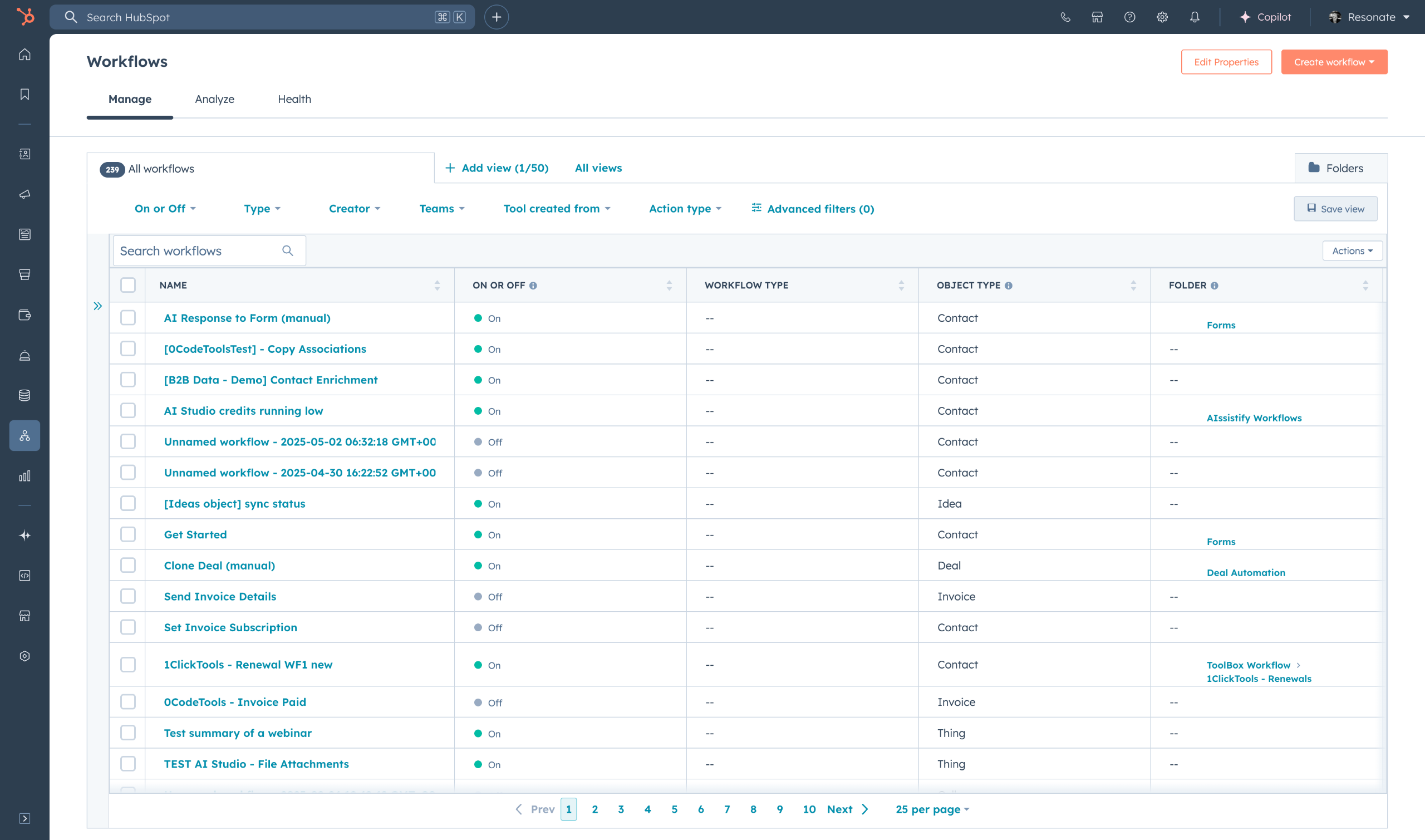The image size is (1425, 840).
Task: Click the help question mark icon
Action: [x=1129, y=17]
